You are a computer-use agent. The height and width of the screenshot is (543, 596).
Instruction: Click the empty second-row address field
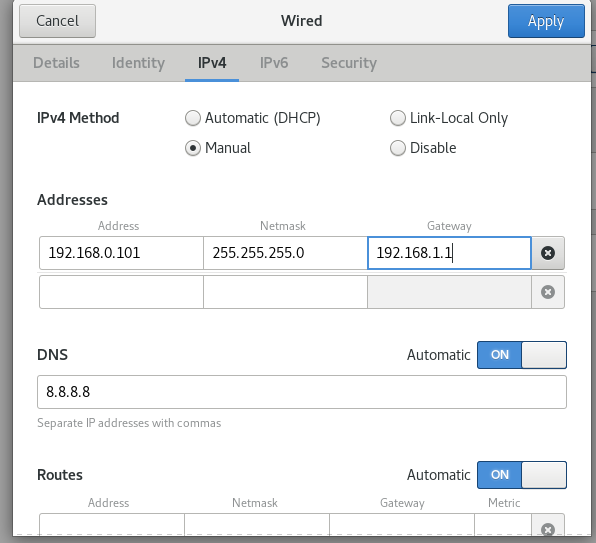[121, 292]
